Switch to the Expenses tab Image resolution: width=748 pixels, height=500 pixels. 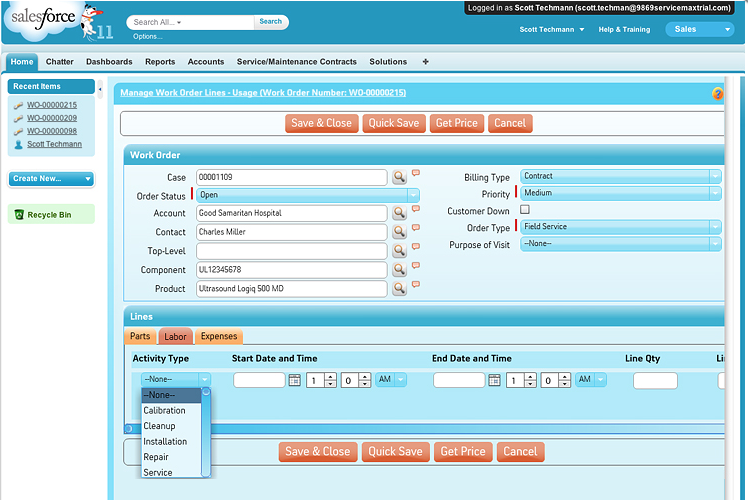[219, 336]
